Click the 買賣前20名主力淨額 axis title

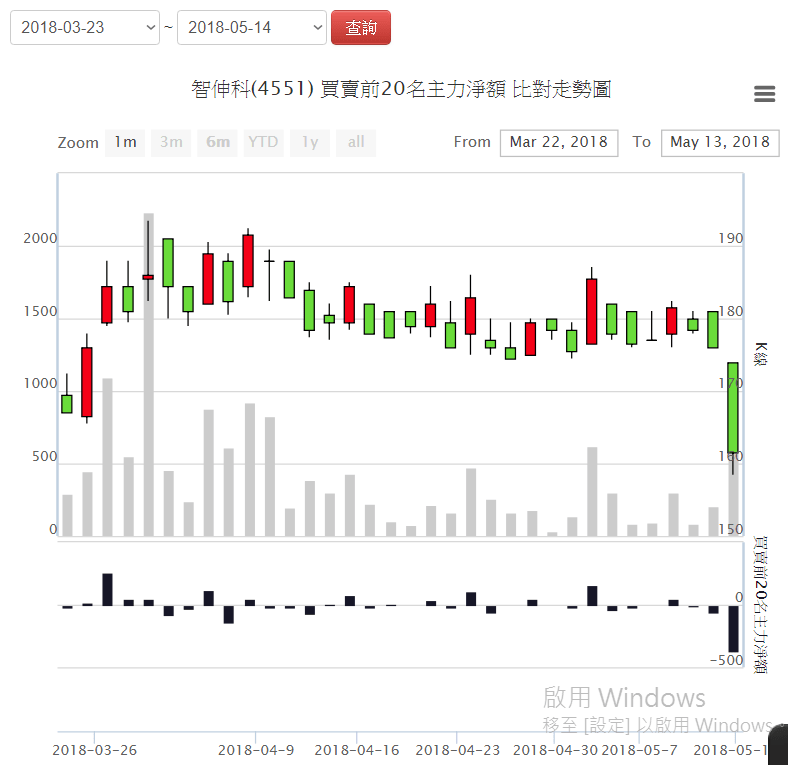point(761,604)
